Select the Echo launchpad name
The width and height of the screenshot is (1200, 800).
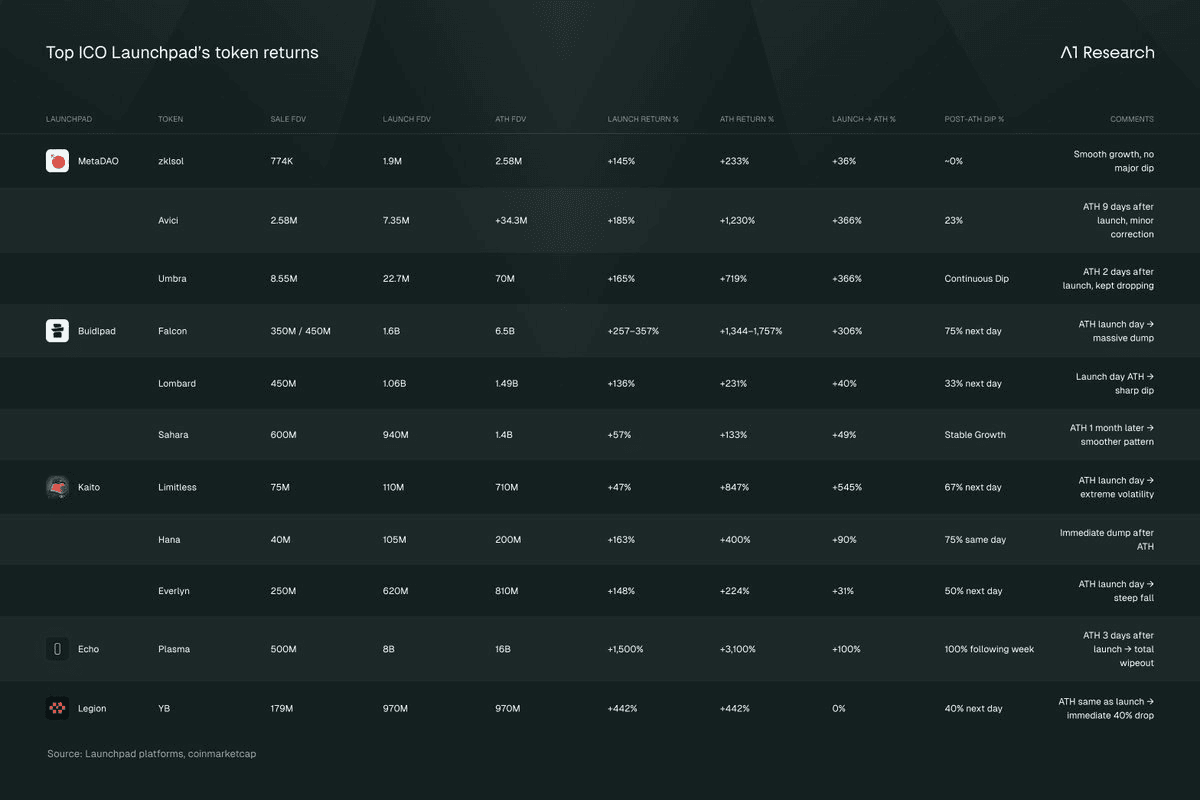click(x=88, y=649)
